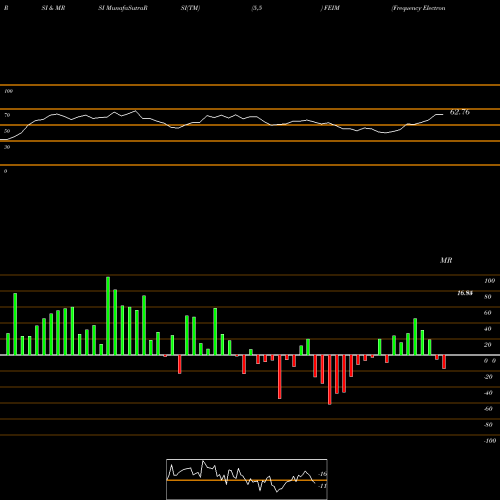Click the 'Frequency Electron' company name text
The height and width of the screenshot is (500, 500).
(419, 8)
